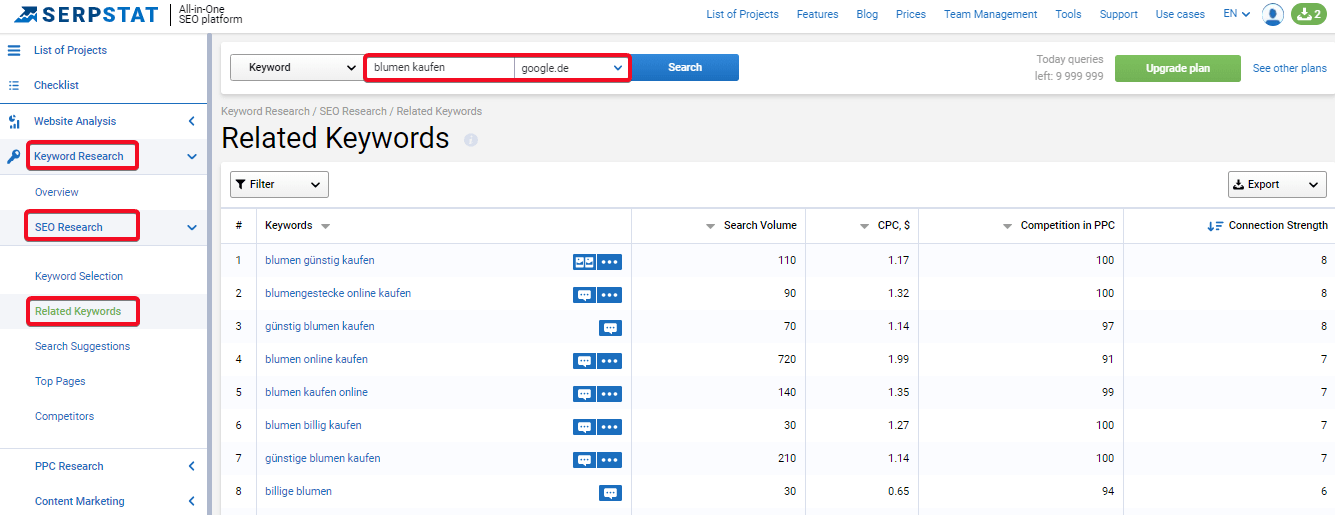Open Top Pages in the sidebar
This screenshot has height=515, width=1335.
coord(60,381)
